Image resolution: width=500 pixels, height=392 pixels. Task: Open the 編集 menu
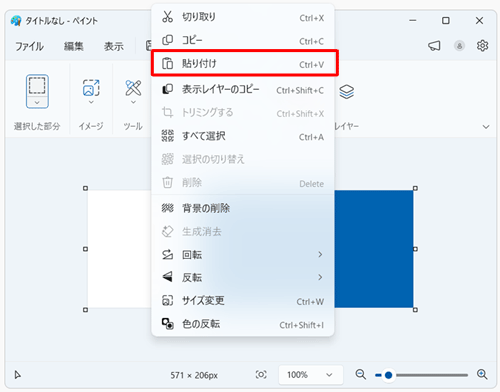[73, 46]
